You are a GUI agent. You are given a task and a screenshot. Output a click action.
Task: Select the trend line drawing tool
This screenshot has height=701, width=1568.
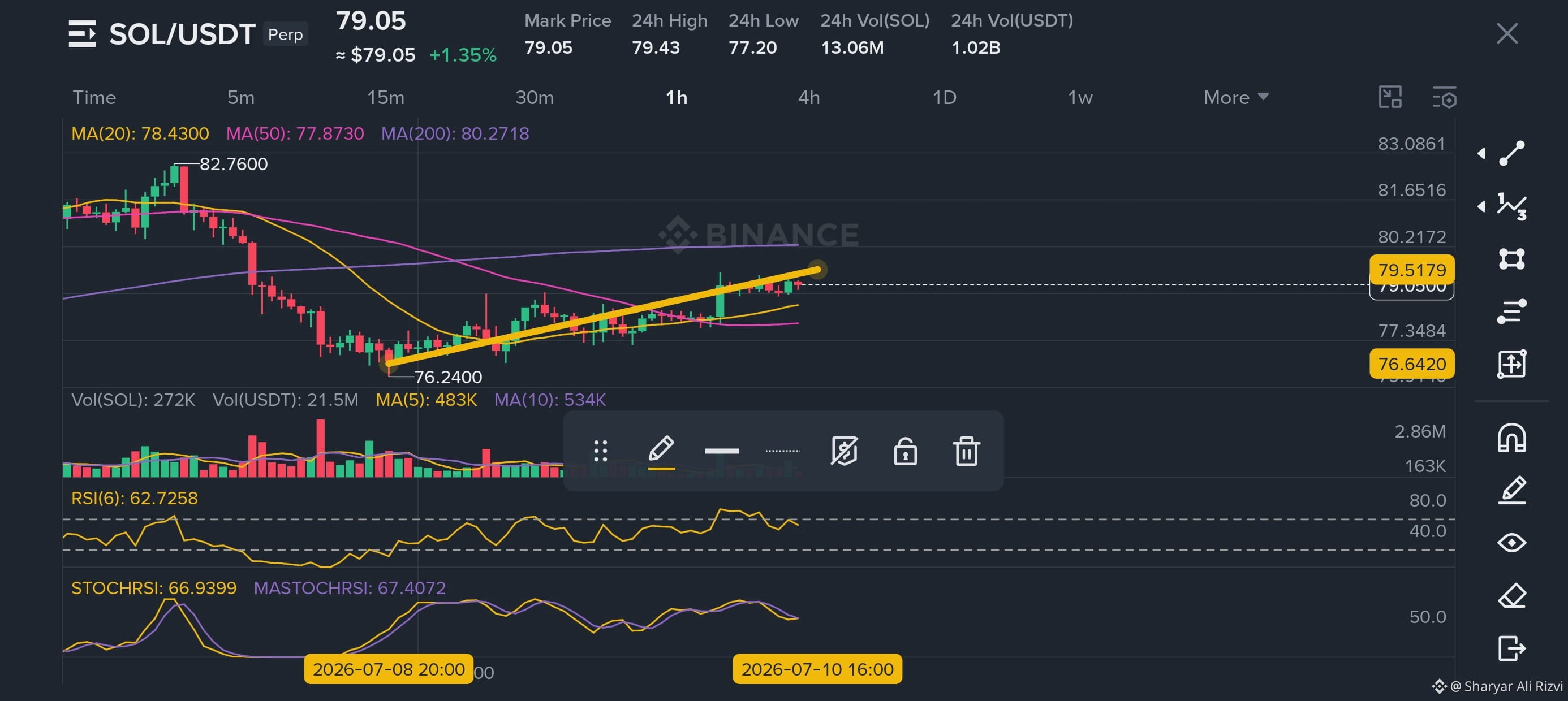pyautogui.click(x=1511, y=153)
